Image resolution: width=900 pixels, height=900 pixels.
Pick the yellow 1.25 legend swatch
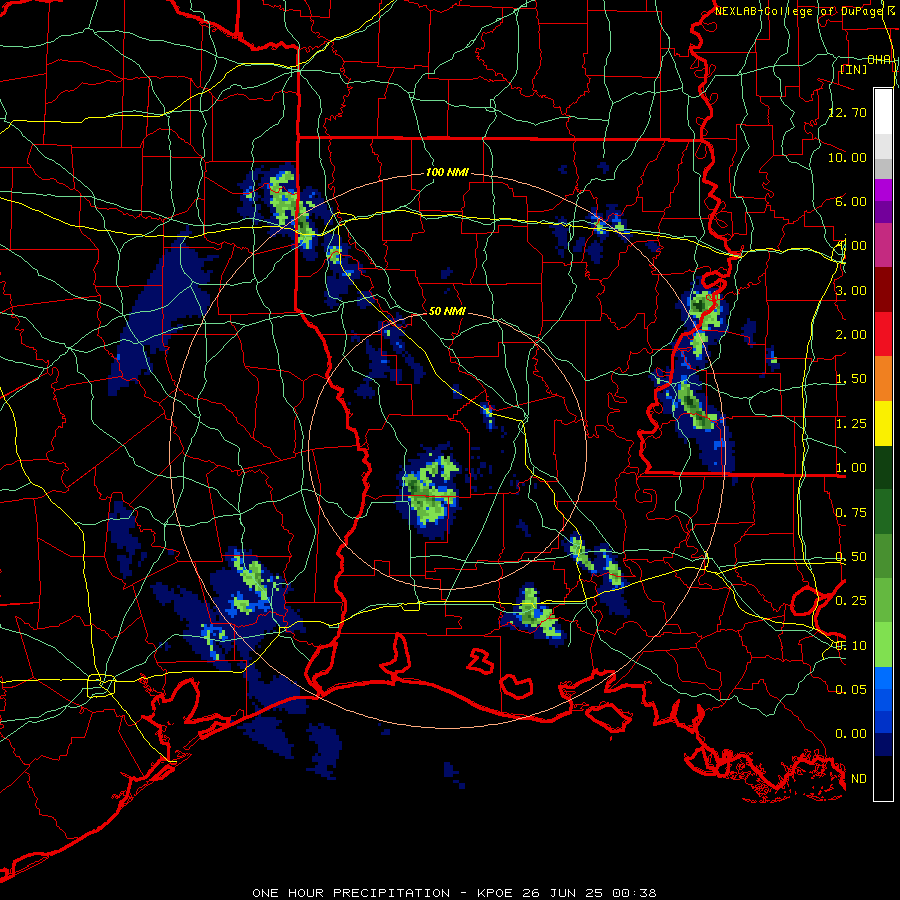pos(883,423)
